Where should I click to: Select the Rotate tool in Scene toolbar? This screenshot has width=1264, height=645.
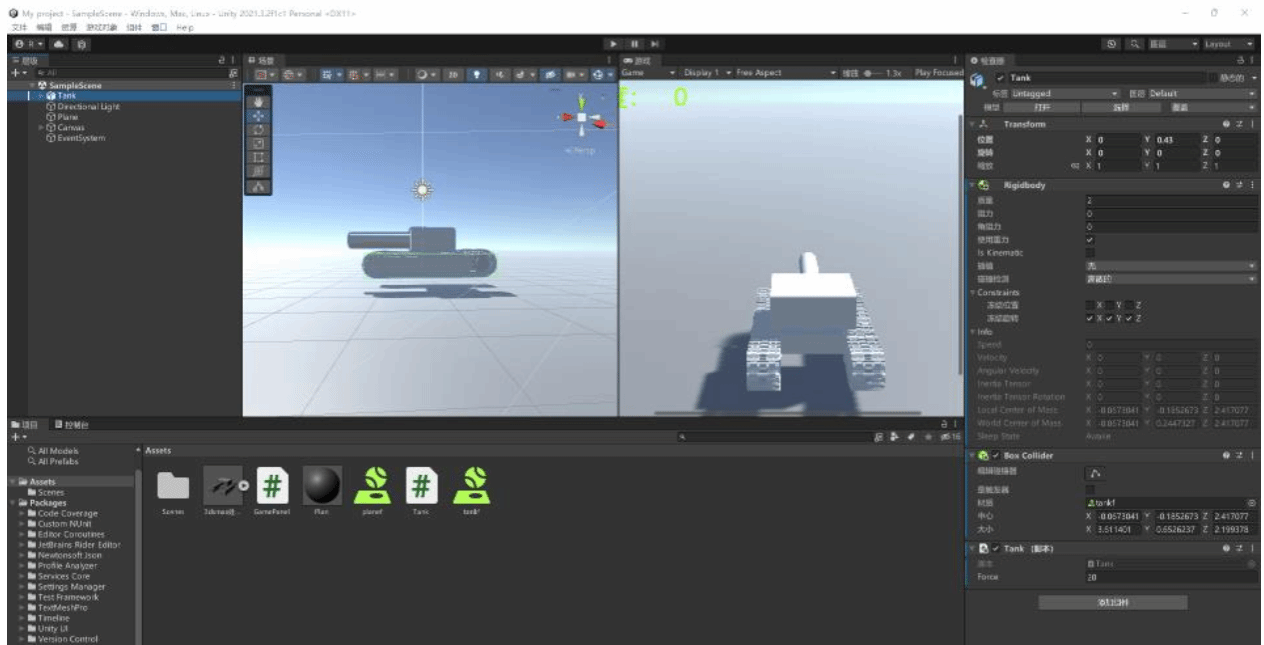click(x=259, y=130)
